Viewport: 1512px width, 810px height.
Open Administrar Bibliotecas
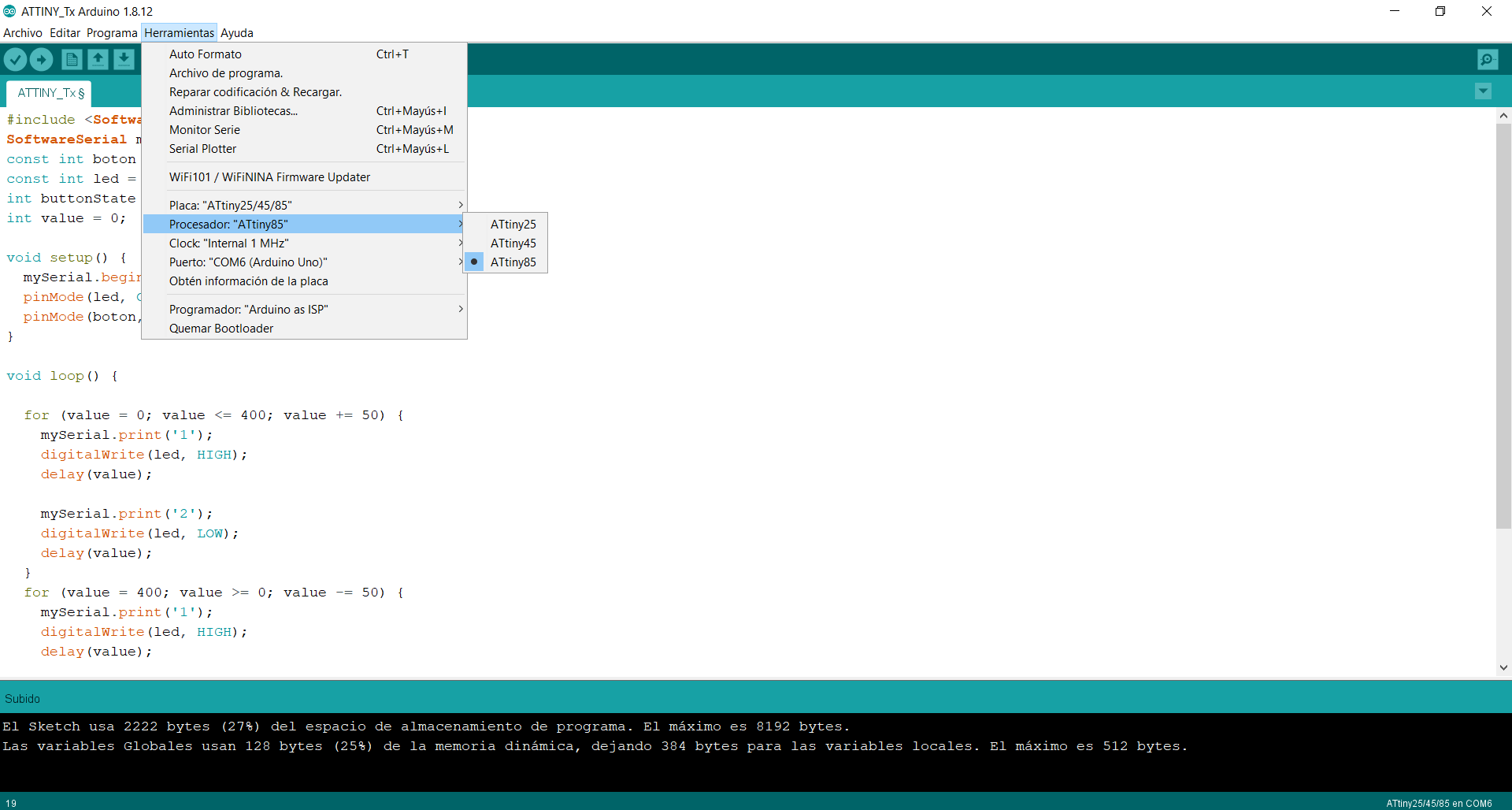click(x=304, y=111)
